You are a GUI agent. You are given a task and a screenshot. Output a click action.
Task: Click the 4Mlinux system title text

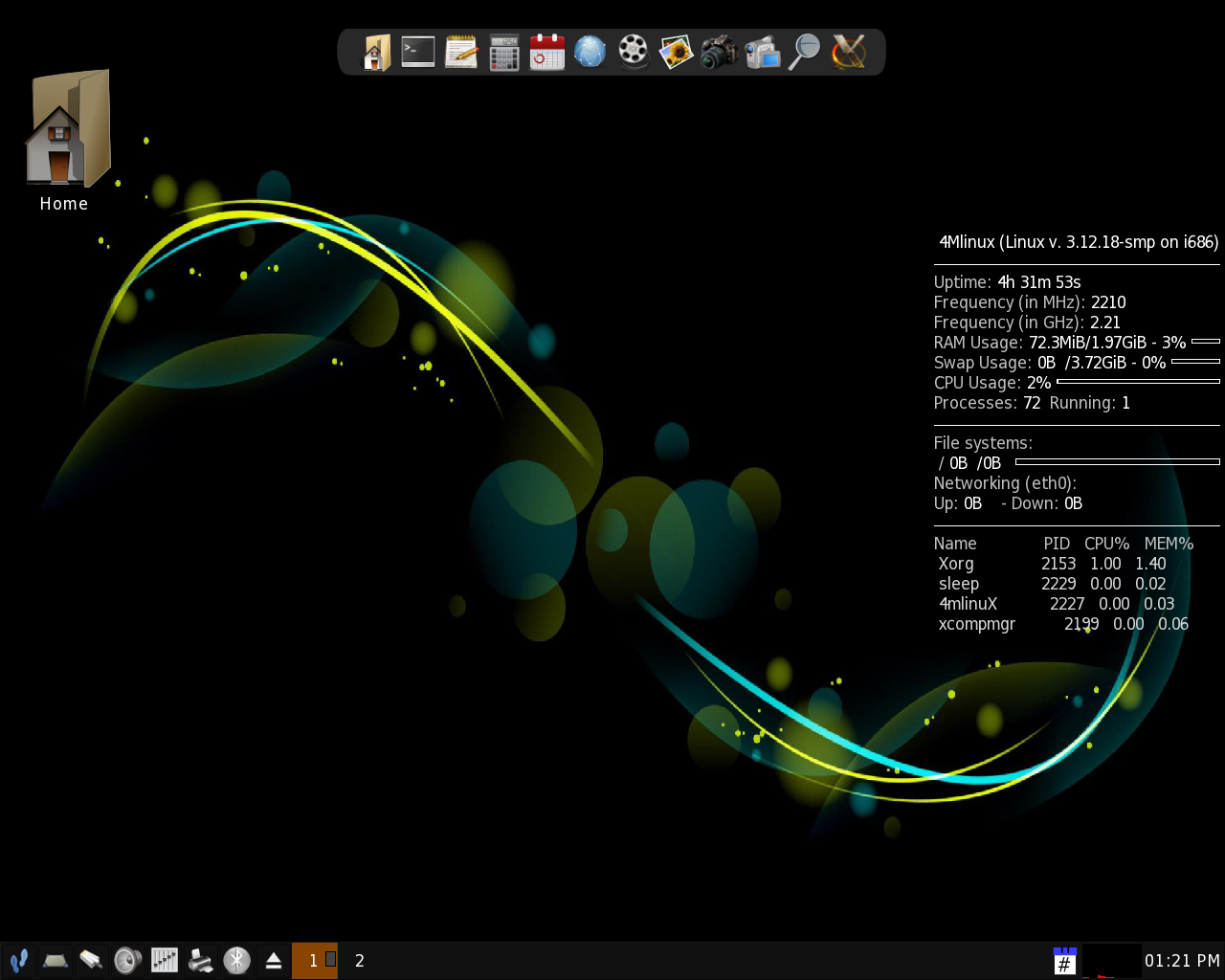point(1079,242)
